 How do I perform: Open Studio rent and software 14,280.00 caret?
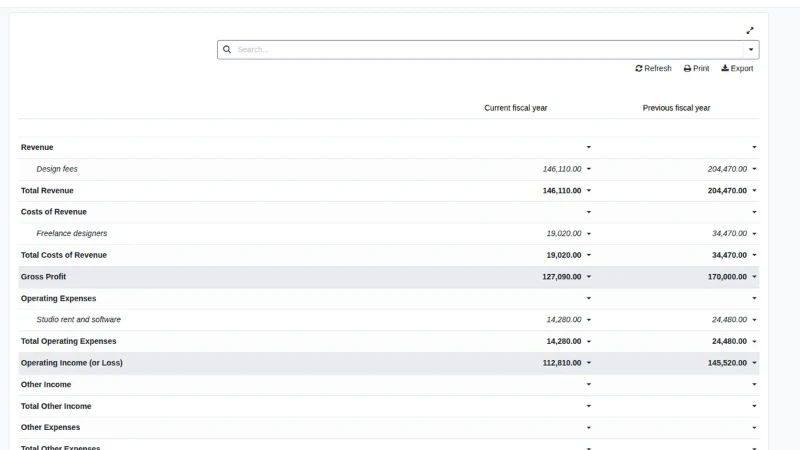[589, 320]
